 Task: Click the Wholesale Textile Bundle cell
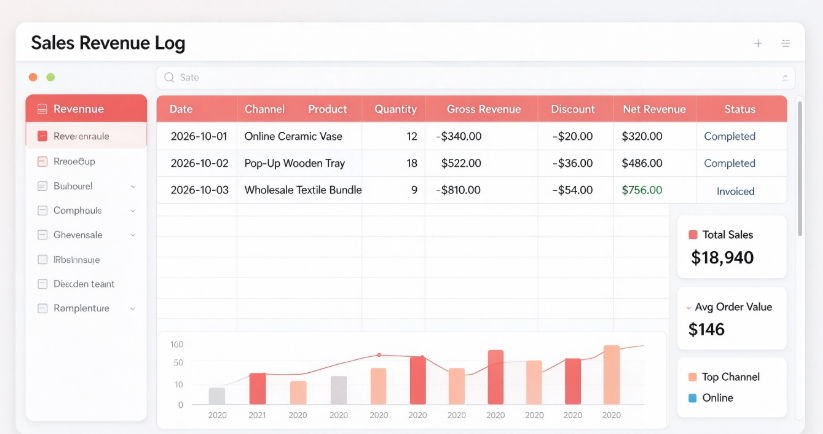[x=303, y=190]
